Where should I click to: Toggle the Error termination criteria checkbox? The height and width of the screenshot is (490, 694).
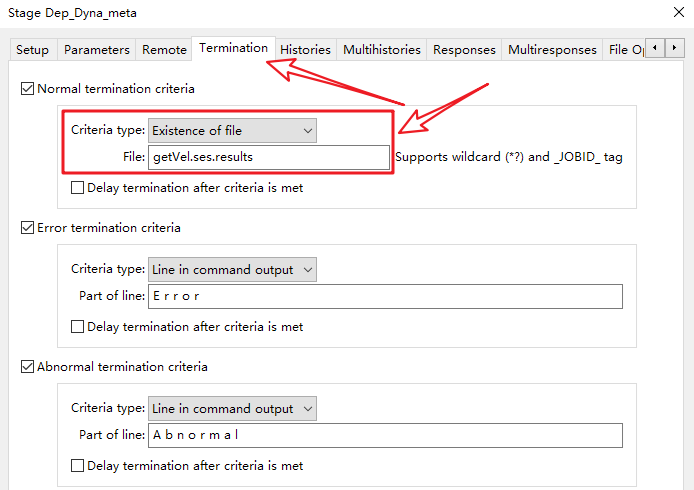point(27,228)
